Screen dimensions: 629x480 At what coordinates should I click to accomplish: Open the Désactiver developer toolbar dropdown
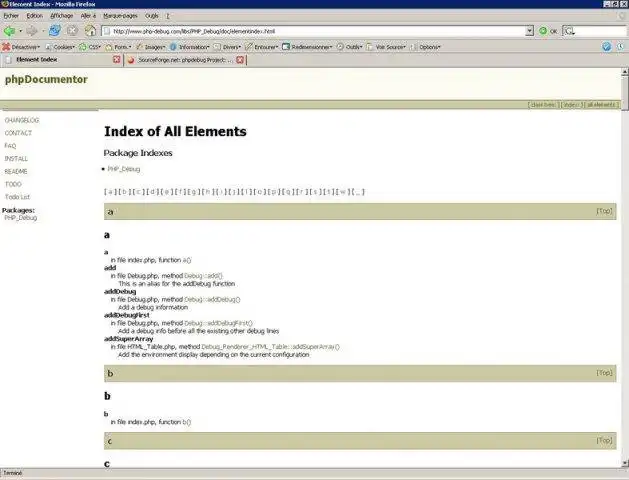[x=21, y=47]
